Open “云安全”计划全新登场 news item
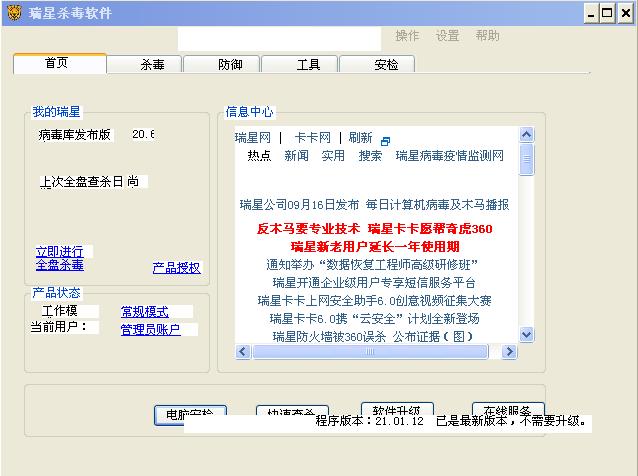The image size is (638, 476). [x=374, y=319]
